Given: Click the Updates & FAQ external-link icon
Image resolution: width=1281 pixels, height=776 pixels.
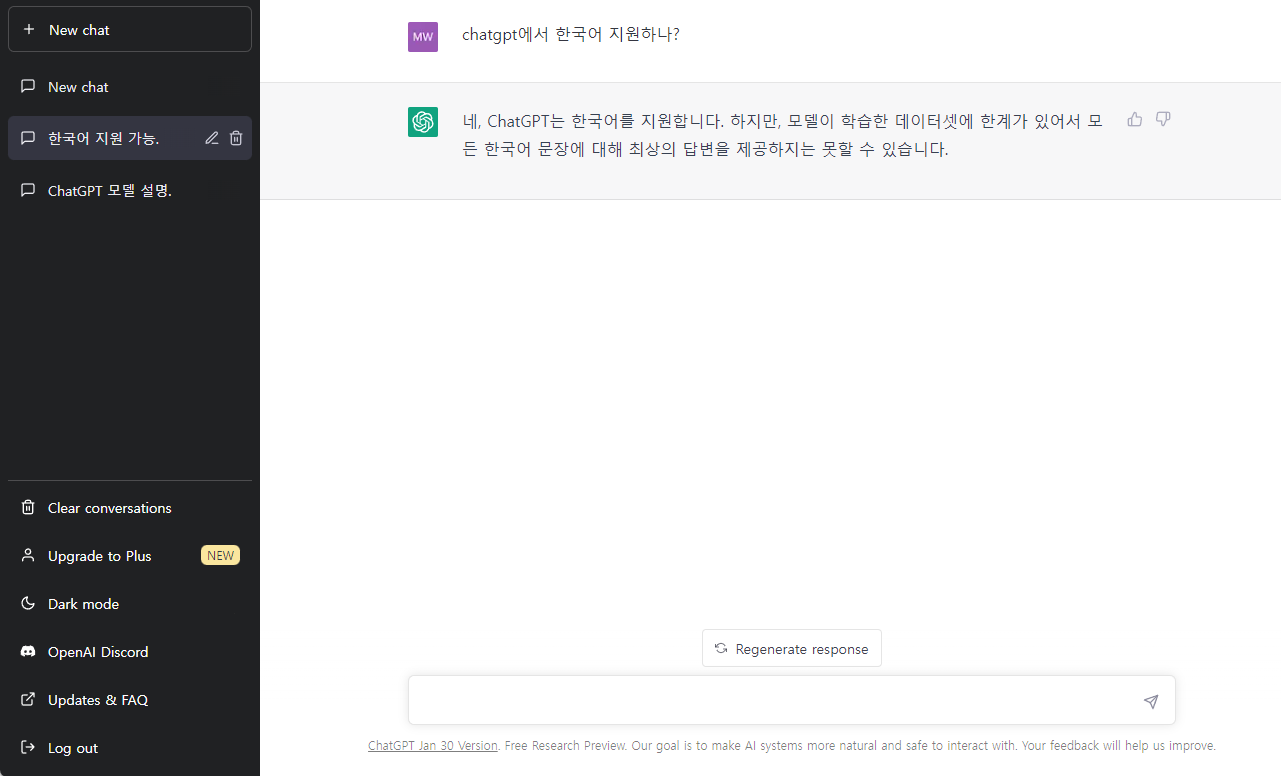Looking at the screenshot, I should pyautogui.click(x=28, y=700).
